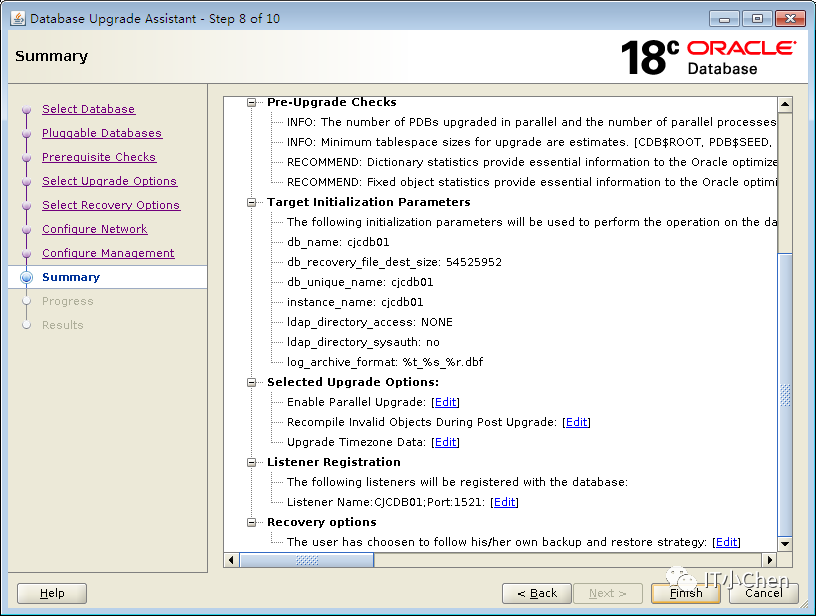Go to the Configure Management step

(x=108, y=253)
